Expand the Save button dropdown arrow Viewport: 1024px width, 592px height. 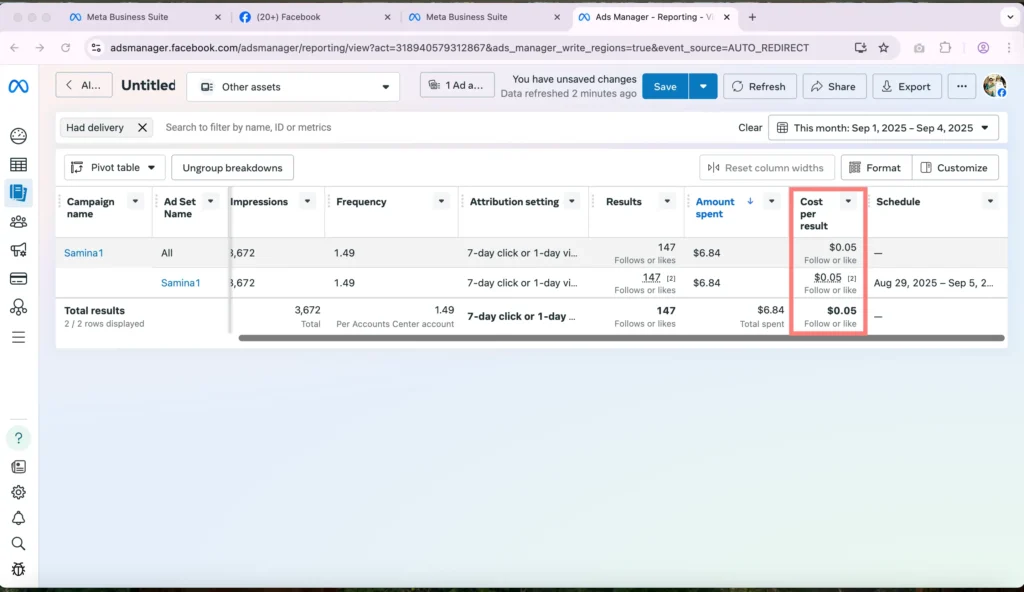coord(703,87)
